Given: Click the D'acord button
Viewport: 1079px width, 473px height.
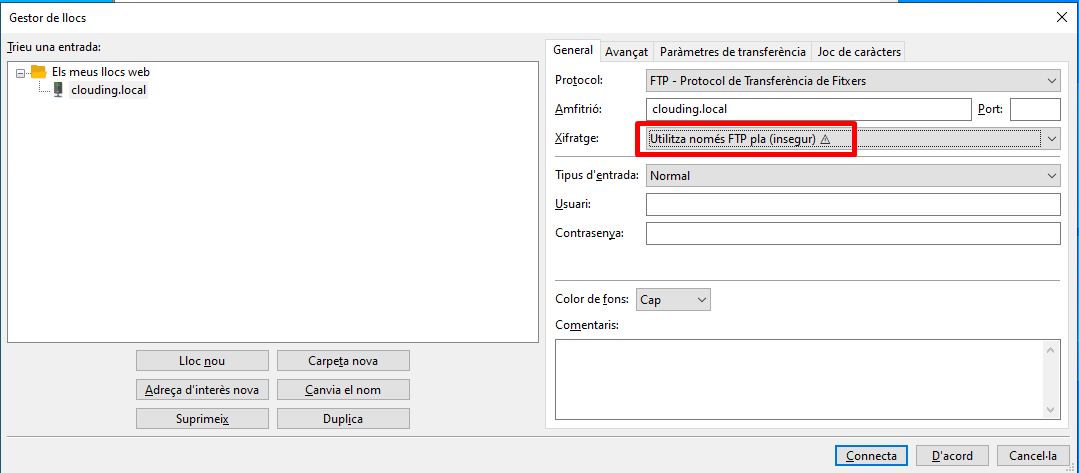Looking at the screenshot, I should tap(952, 456).
